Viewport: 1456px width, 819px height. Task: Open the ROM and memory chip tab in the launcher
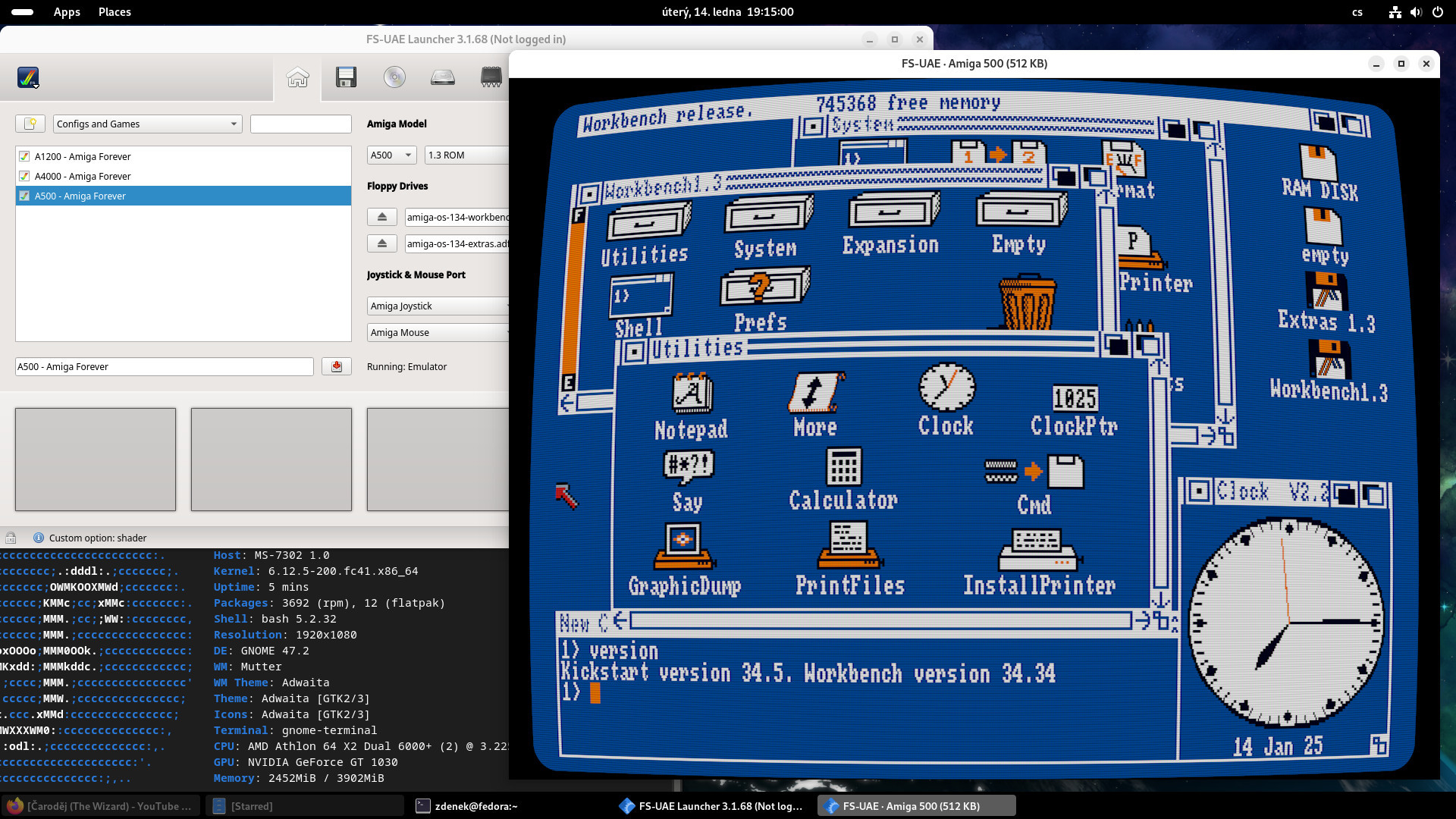pos(491,77)
